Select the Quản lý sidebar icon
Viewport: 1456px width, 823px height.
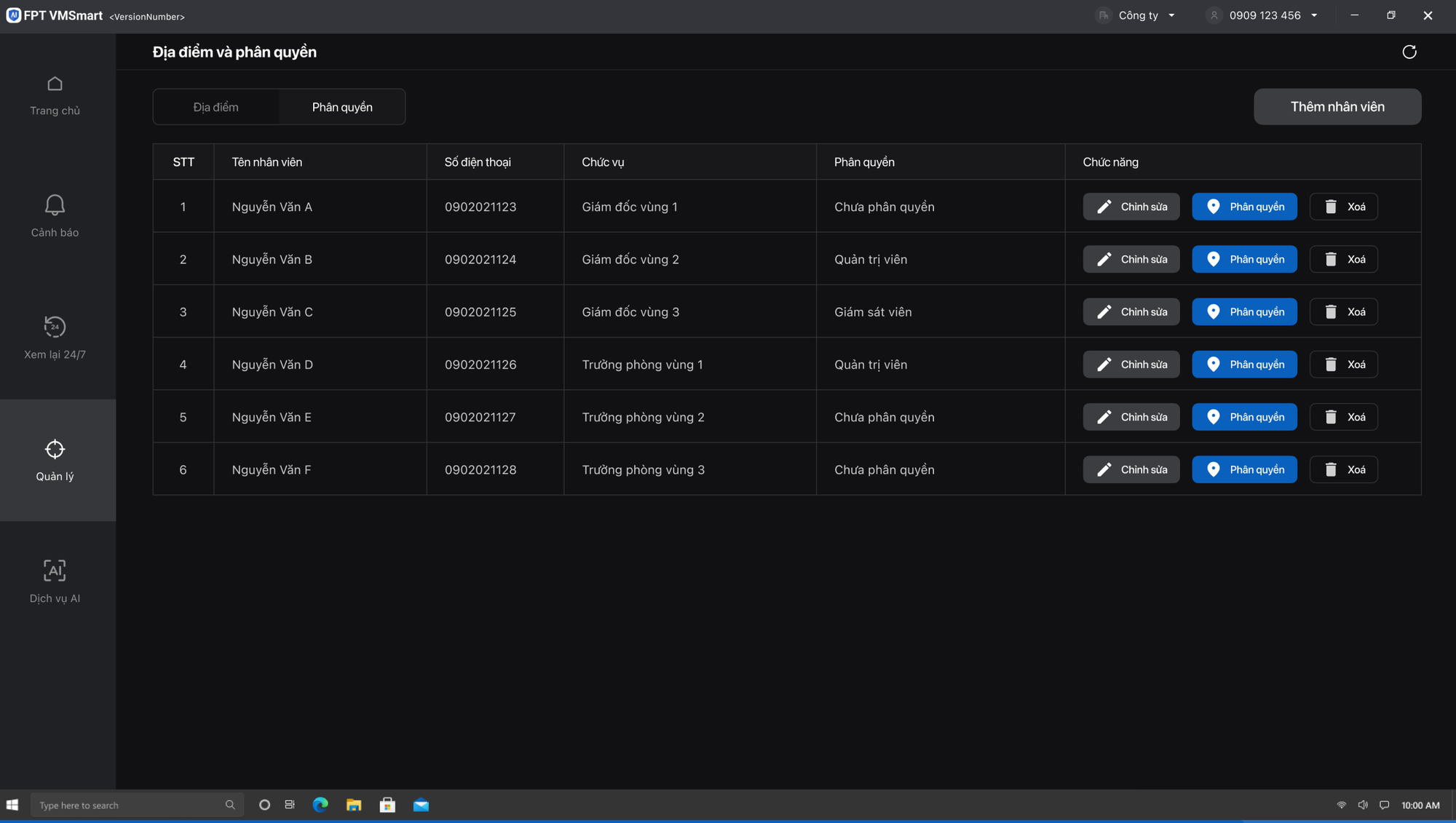click(55, 449)
